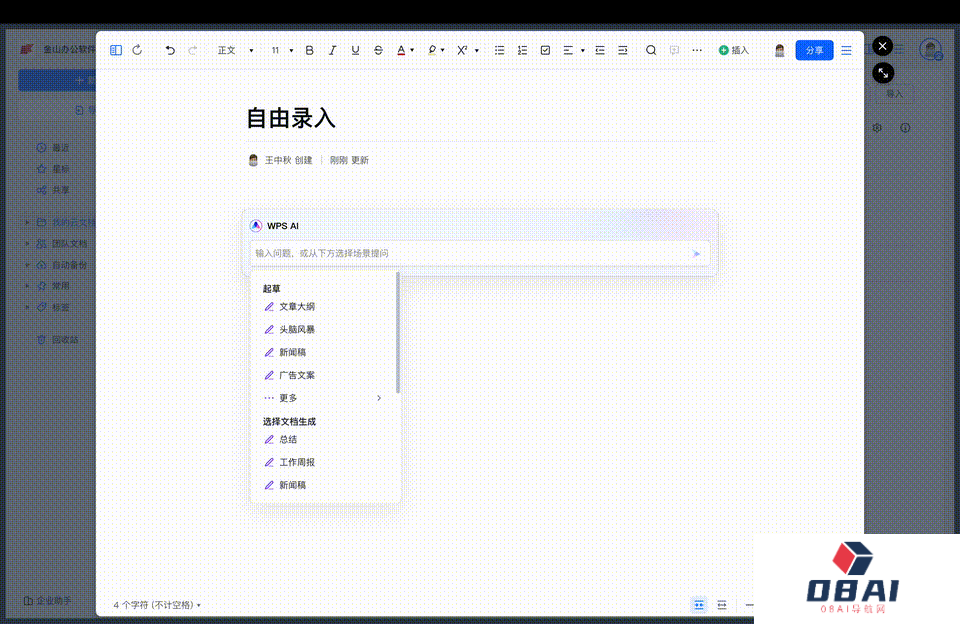Apply red font color A icon
This screenshot has height=624, width=960.
coord(401,50)
